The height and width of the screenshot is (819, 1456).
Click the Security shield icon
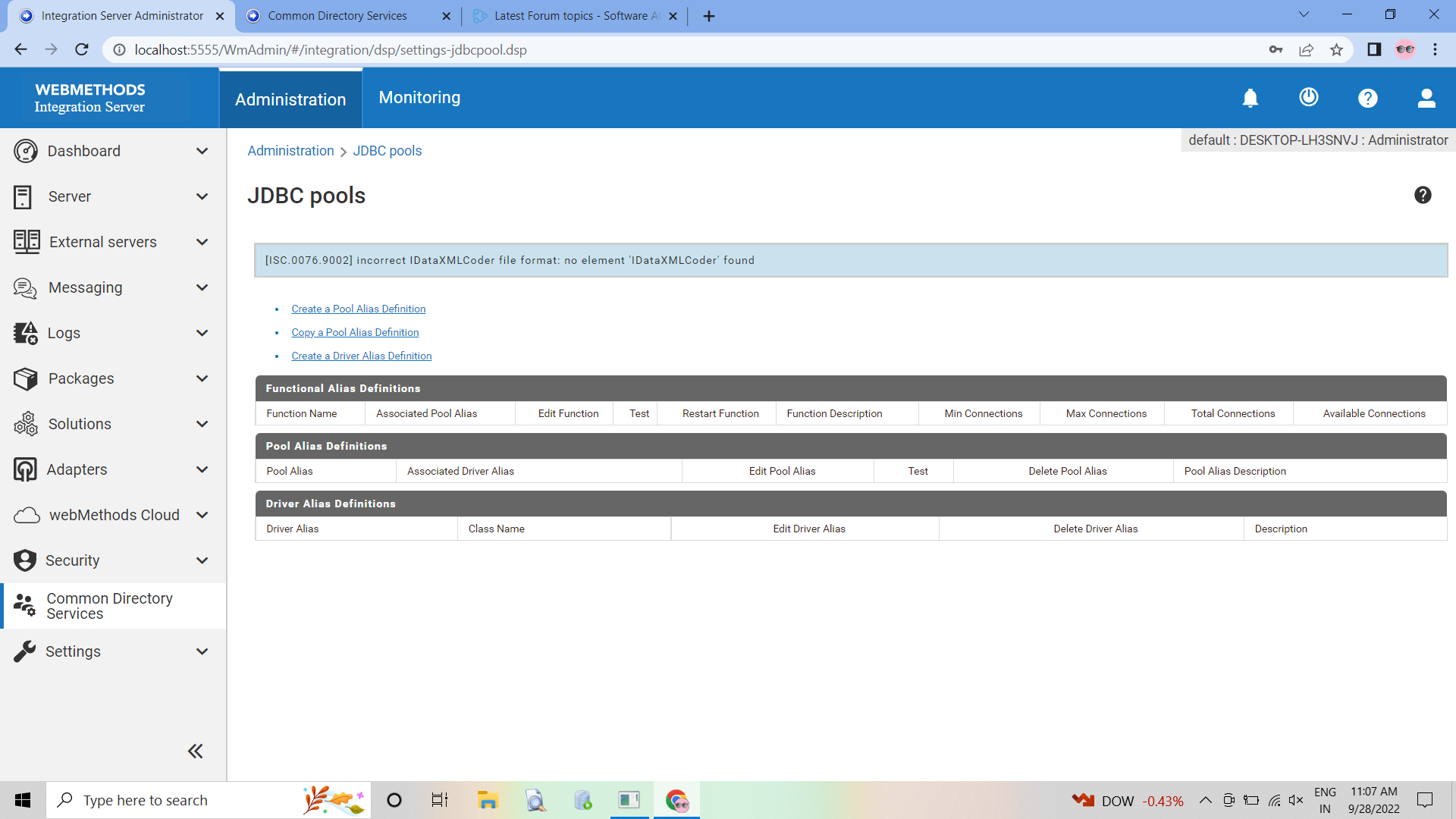25,560
